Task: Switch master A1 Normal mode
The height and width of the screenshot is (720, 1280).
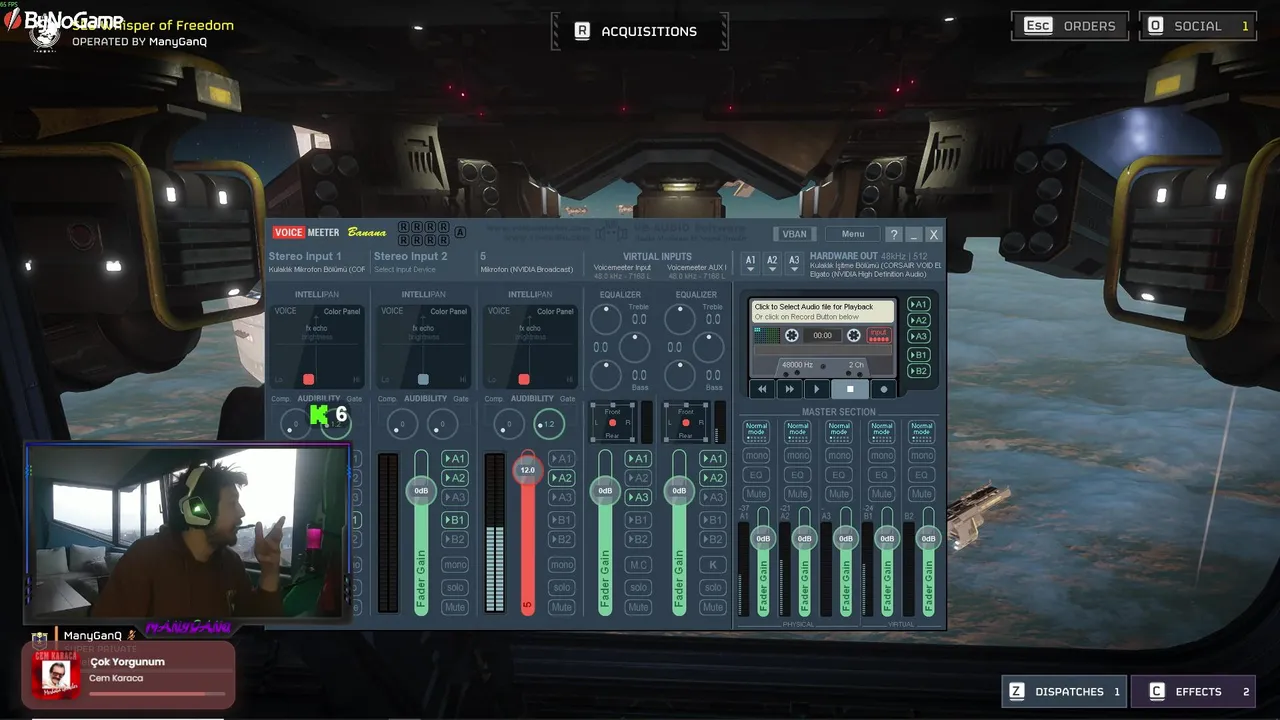Action: click(x=756, y=430)
